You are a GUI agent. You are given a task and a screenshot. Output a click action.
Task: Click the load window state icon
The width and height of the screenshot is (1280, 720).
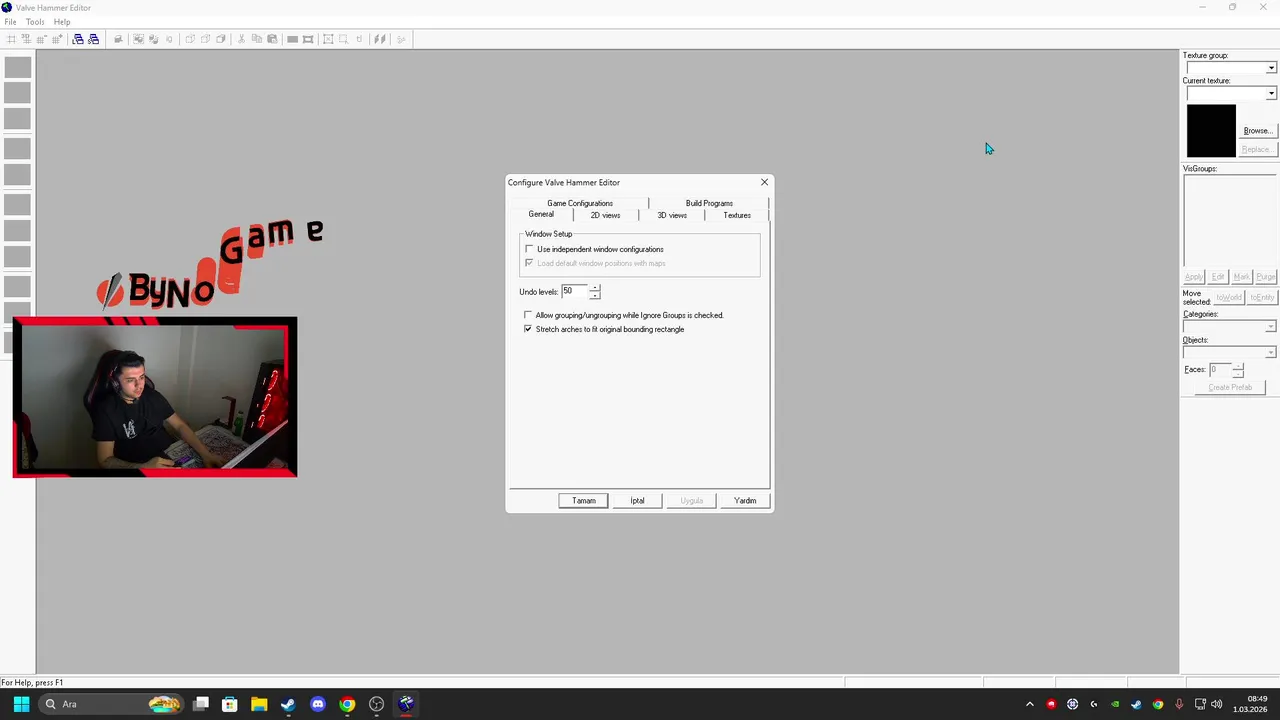tap(78, 39)
